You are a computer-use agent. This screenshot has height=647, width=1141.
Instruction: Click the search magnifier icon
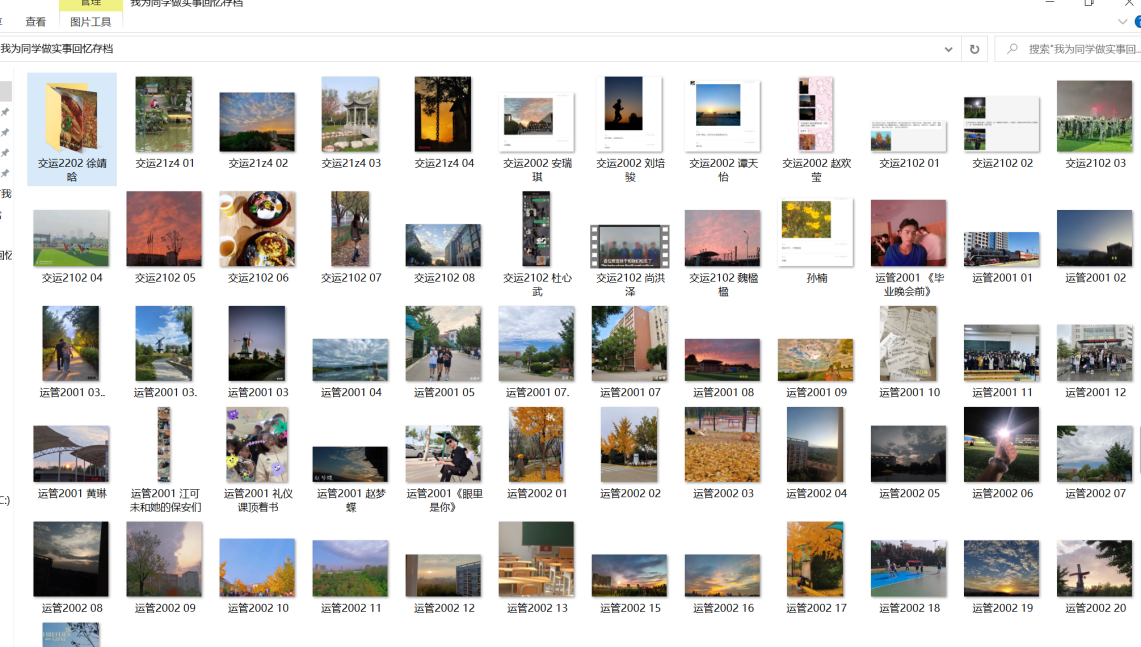[x=1012, y=49]
